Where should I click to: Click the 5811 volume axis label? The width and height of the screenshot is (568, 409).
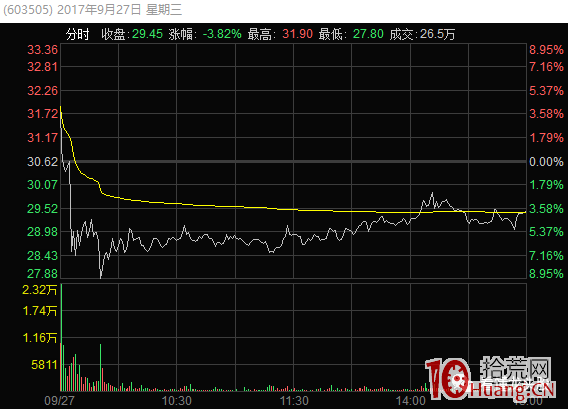(44, 364)
